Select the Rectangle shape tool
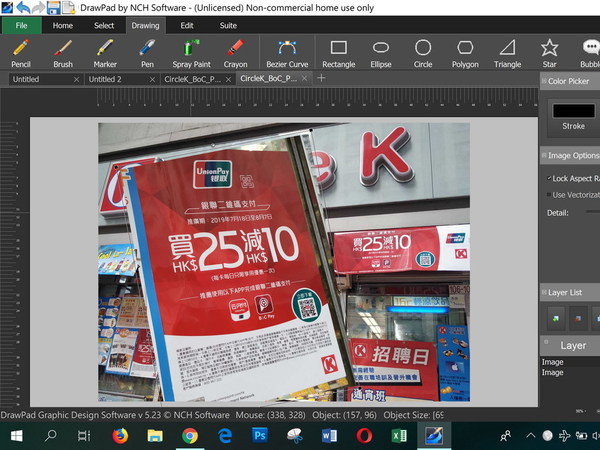This screenshot has height=450, width=600. (x=339, y=53)
